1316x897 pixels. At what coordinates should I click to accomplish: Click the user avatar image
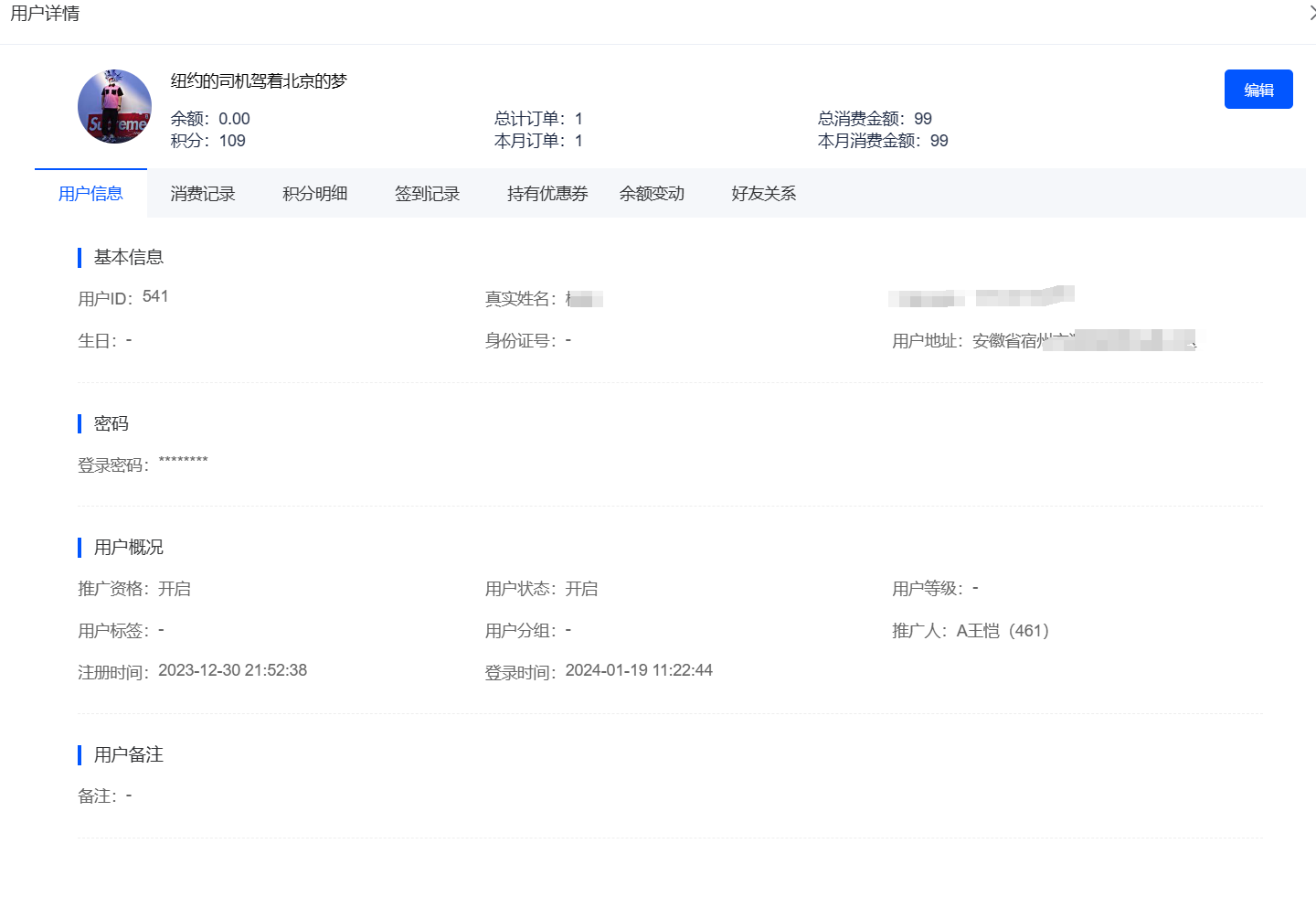(x=114, y=106)
